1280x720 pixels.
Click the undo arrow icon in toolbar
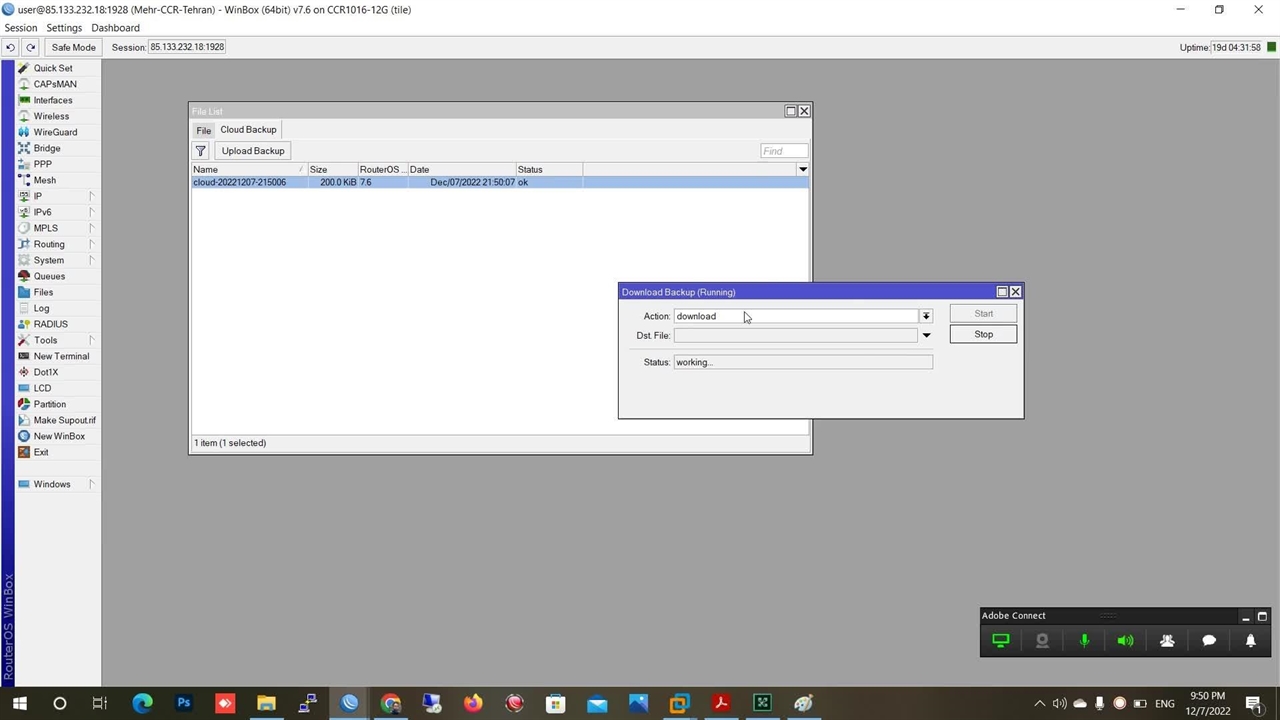[x=10, y=47]
